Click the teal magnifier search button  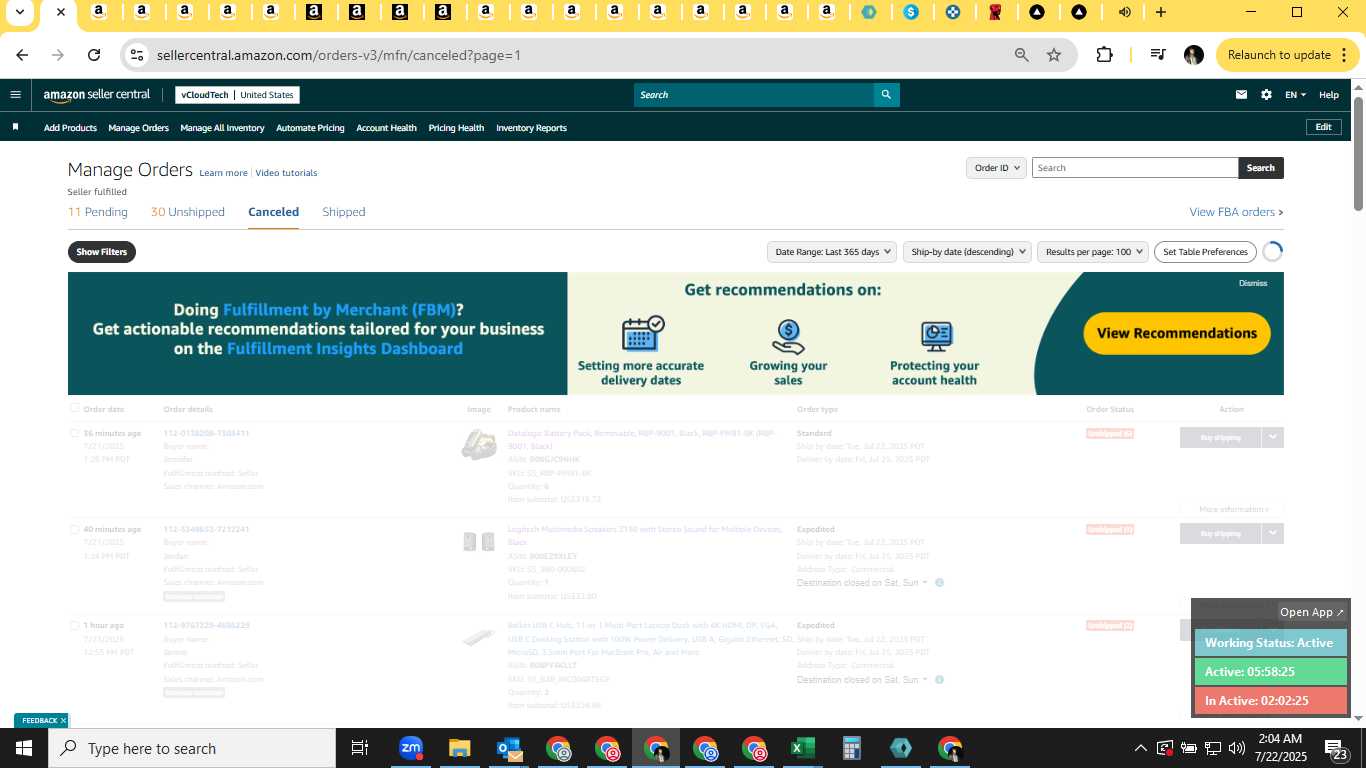tap(886, 95)
